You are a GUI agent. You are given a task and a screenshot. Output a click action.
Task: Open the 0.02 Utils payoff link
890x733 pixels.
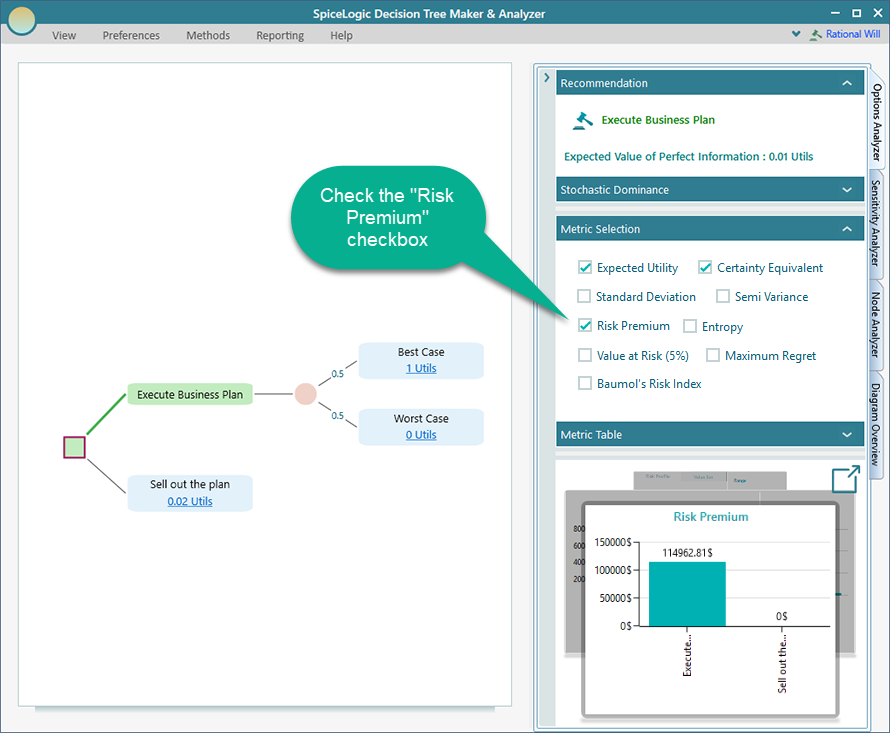(x=190, y=501)
